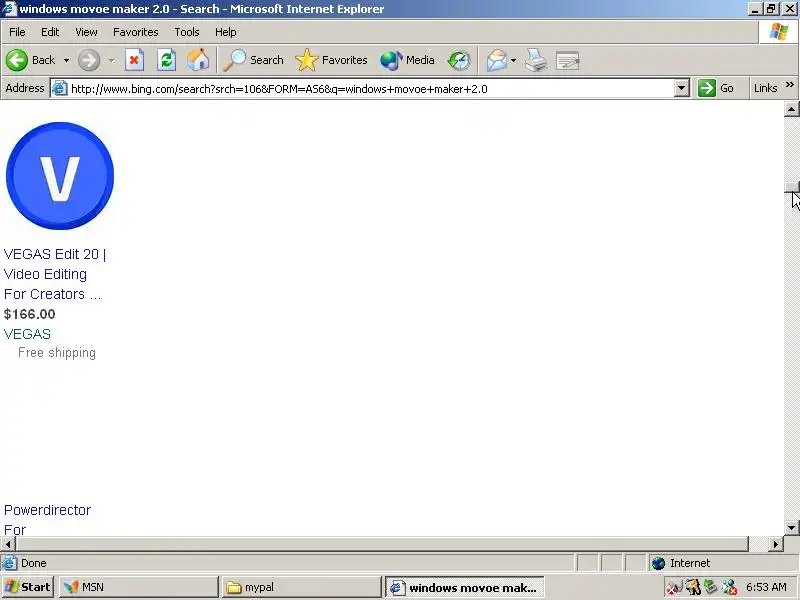Open the Favorites menu

[x=136, y=32]
